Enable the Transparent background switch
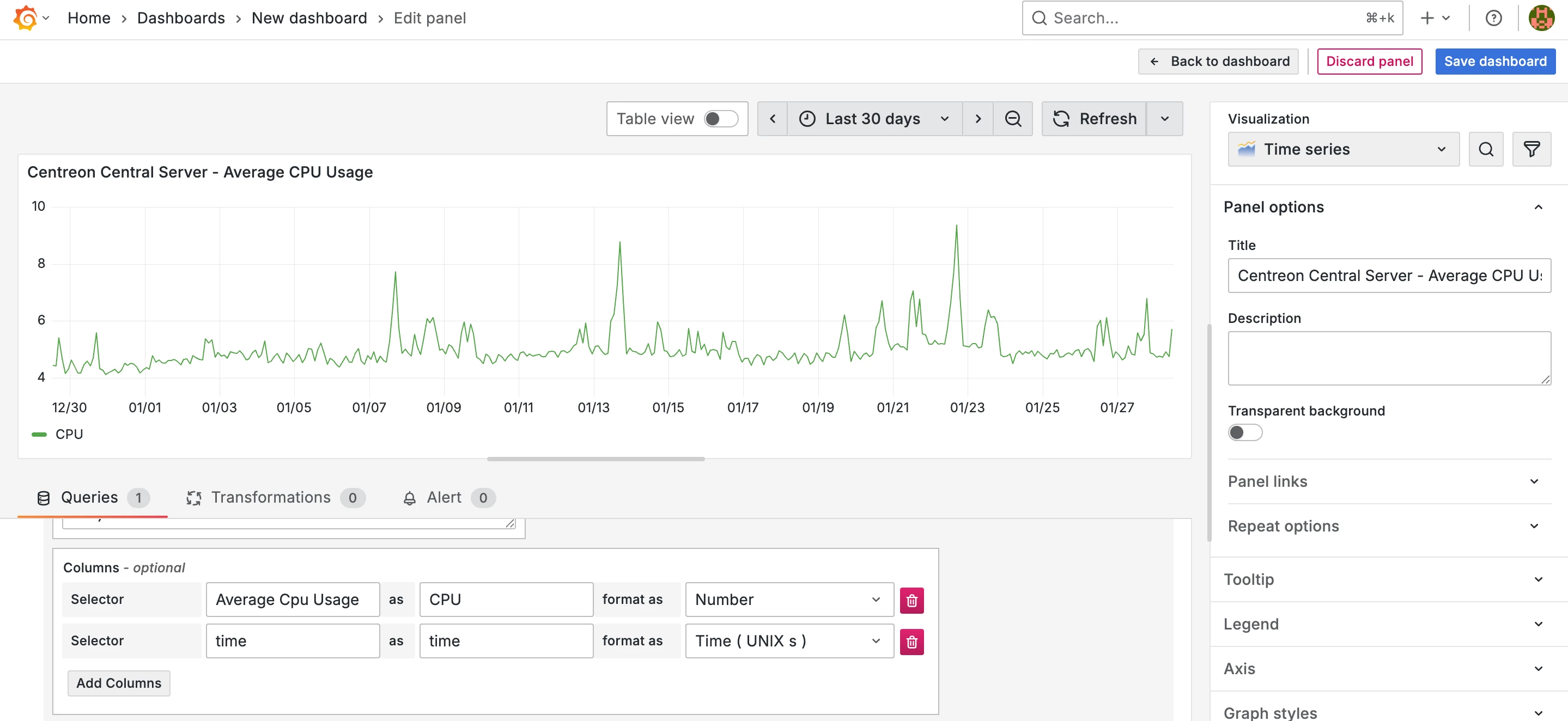 point(1244,432)
